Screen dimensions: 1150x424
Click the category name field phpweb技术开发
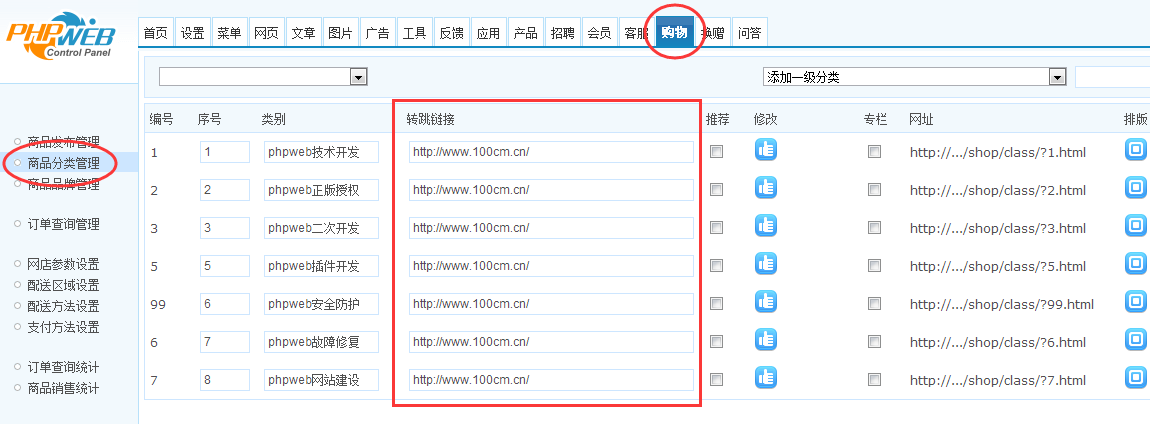tap(322, 152)
